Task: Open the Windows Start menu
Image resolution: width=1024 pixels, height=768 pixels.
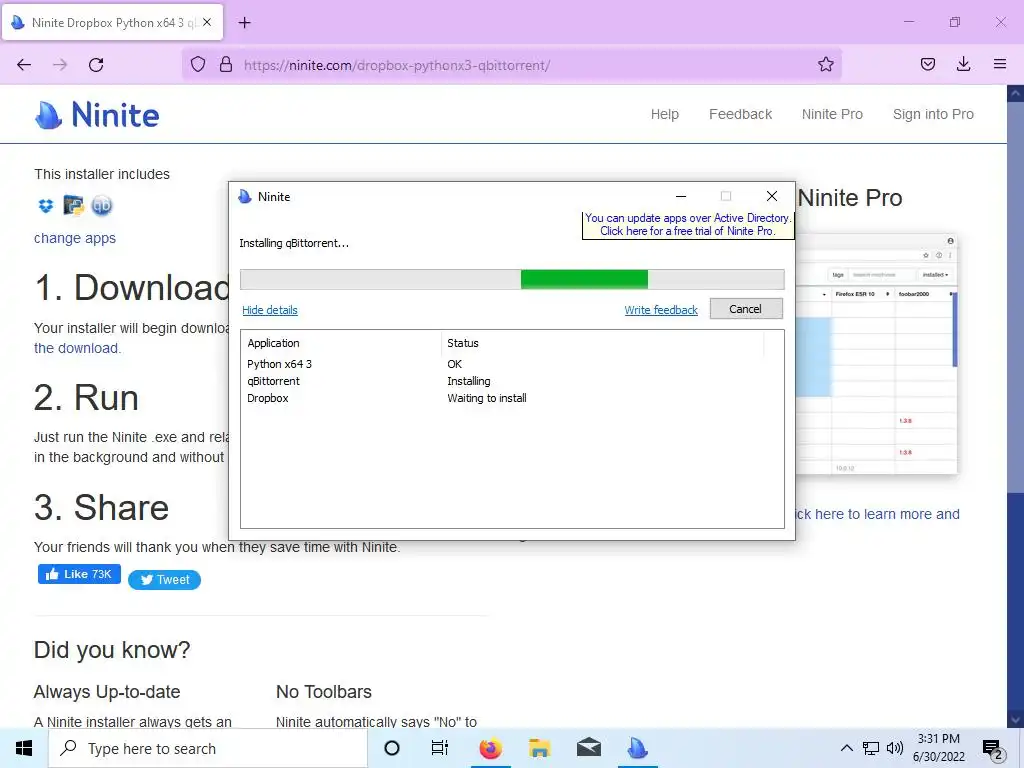Action: 24,748
